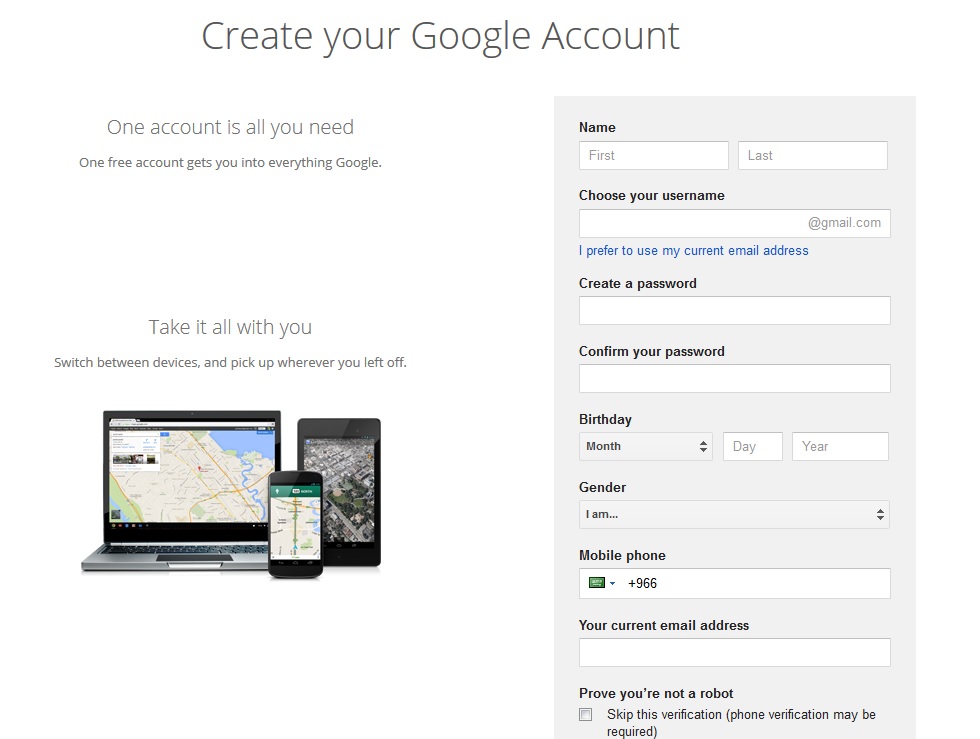The image size is (980, 739).
Task: Open the country flag selector for mobile phone
Action: coord(602,583)
